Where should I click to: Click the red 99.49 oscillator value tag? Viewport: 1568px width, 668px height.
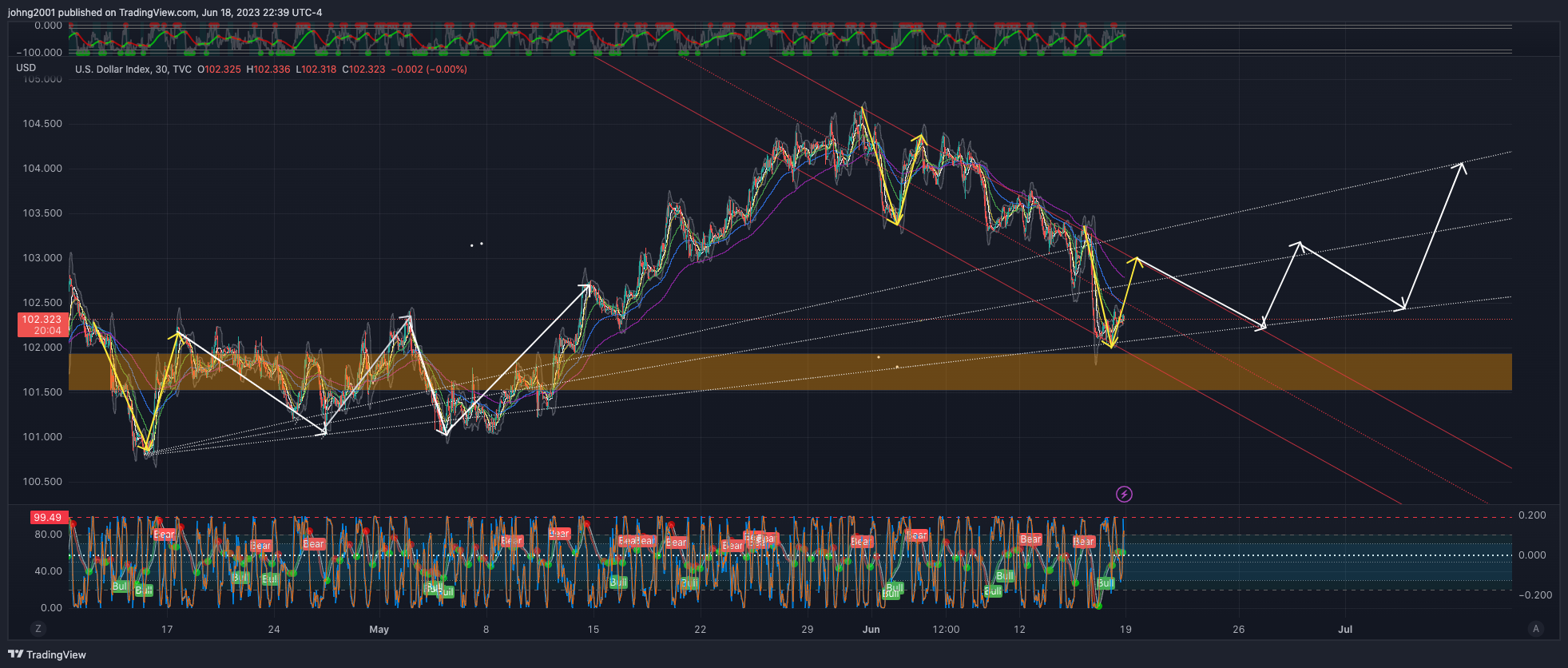pyautogui.click(x=49, y=517)
